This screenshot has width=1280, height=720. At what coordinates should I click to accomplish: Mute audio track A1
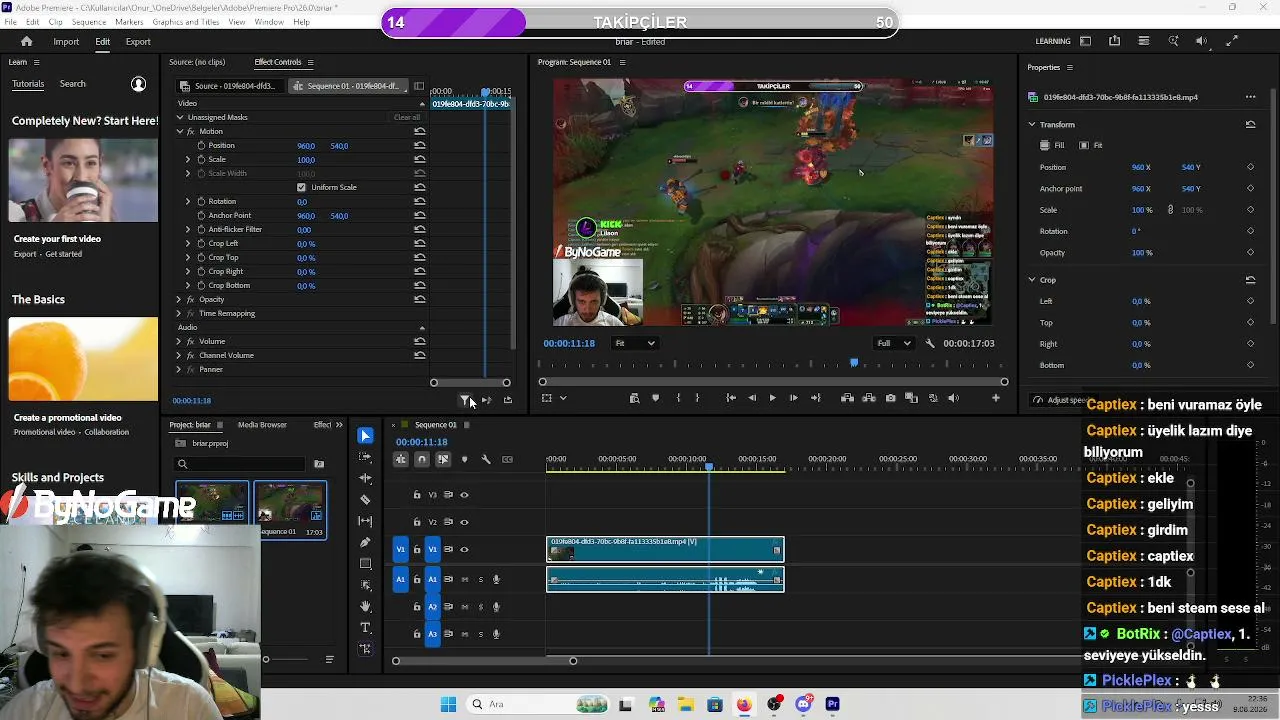click(x=464, y=579)
